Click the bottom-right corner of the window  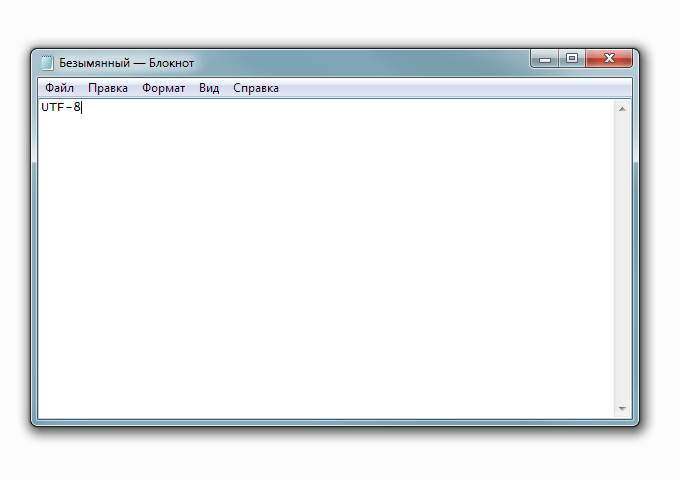636,423
